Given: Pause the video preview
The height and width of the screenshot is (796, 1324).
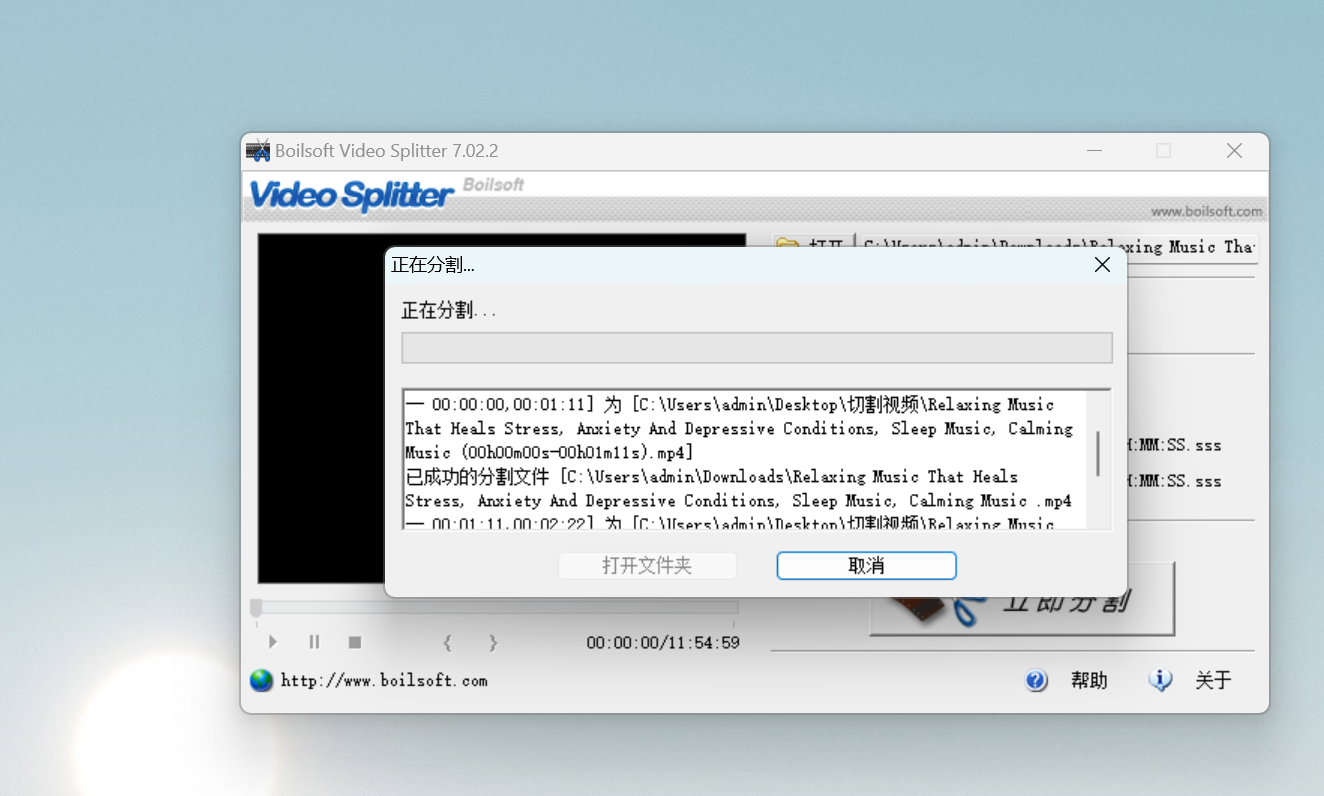Looking at the screenshot, I should (x=314, y=642).
